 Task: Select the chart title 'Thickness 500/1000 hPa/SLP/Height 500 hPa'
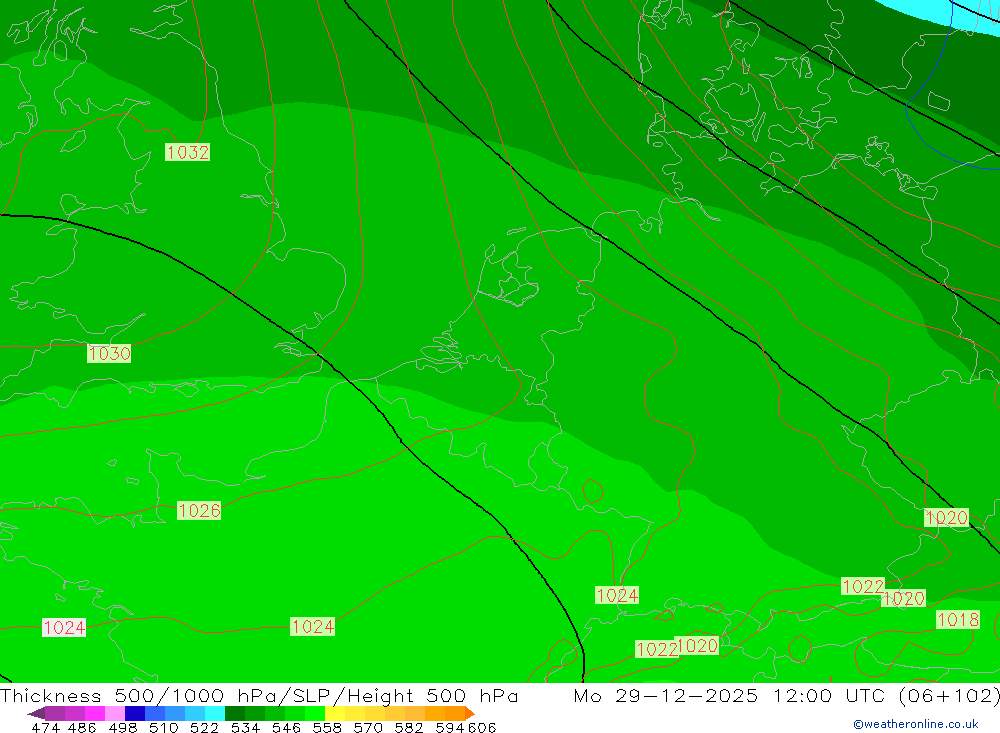[x=259, y=695]
